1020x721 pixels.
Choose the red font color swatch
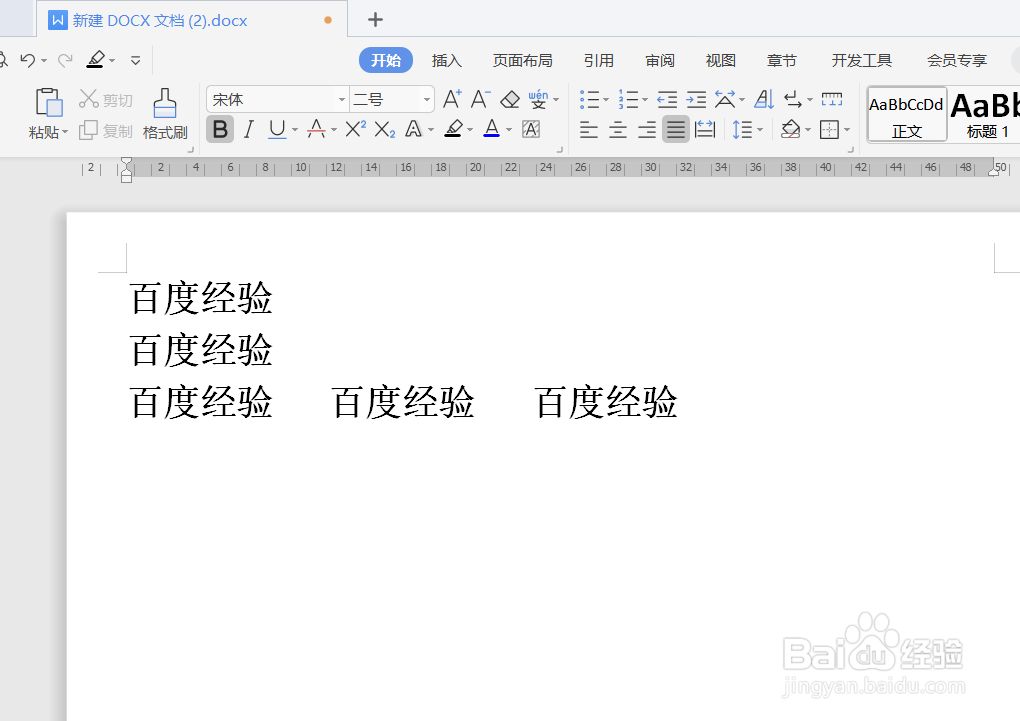coord(316,129)
